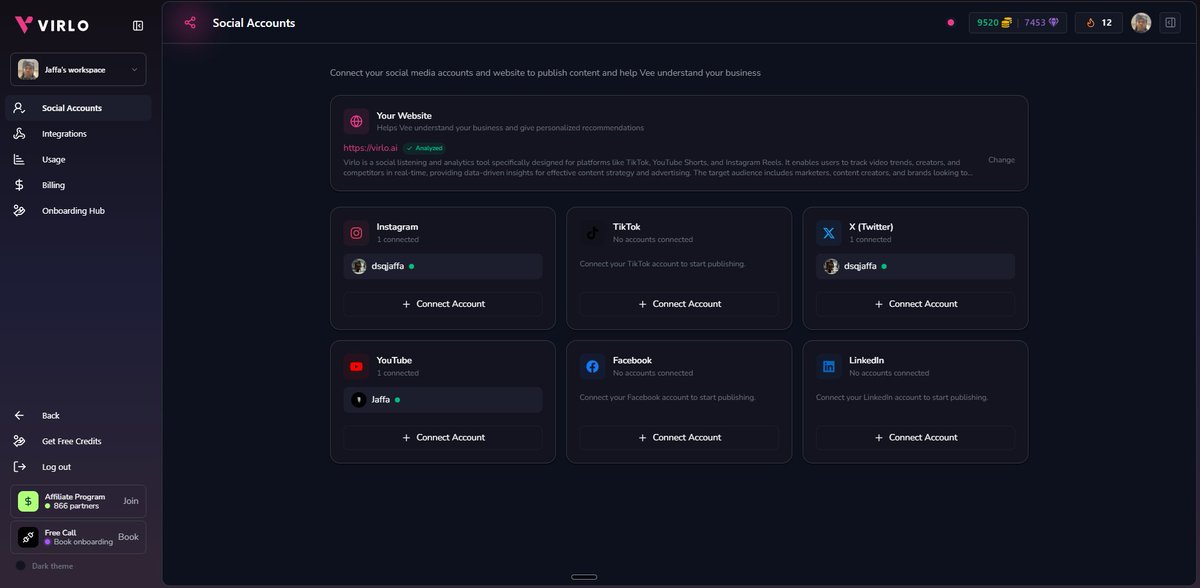Click the 7453 gem credits counter

pos(1041,22)
